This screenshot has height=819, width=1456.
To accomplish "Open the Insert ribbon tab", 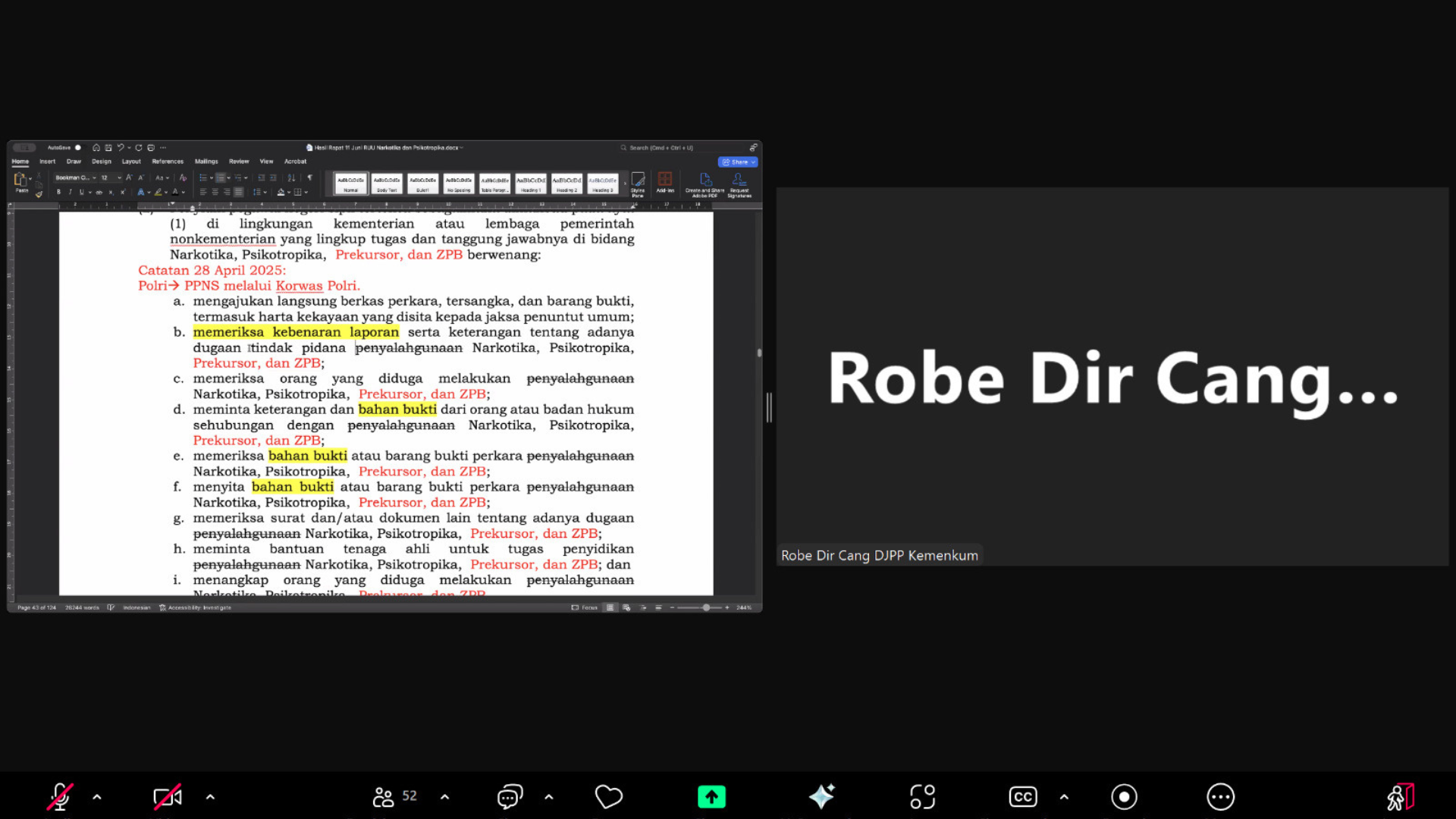I will (x=48, y=162).
